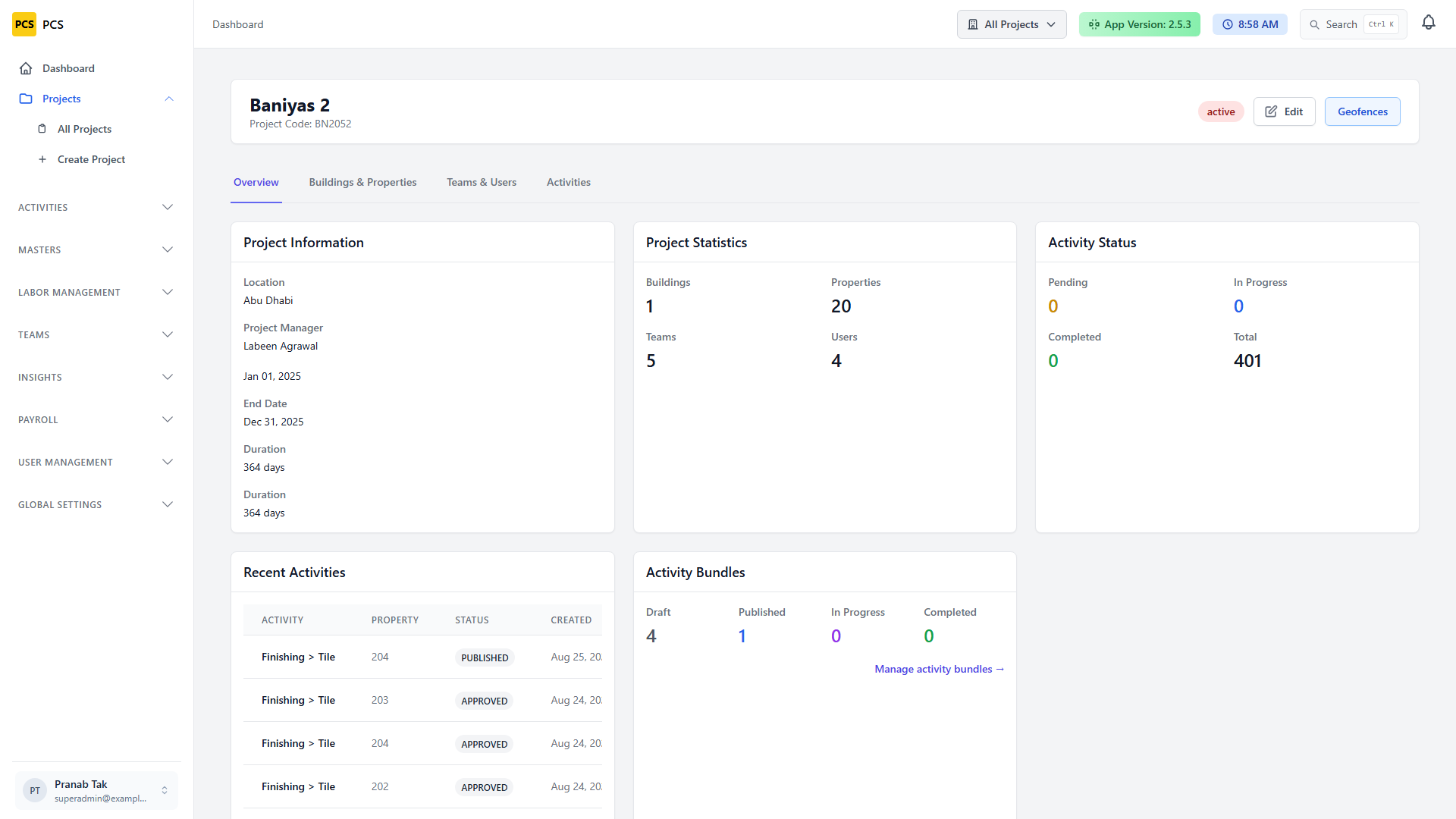The image size is (1456, 819).
Task: Click the clock icon next to 8:58 AM
Action: pyautogui.click(x=1228, y=24)
